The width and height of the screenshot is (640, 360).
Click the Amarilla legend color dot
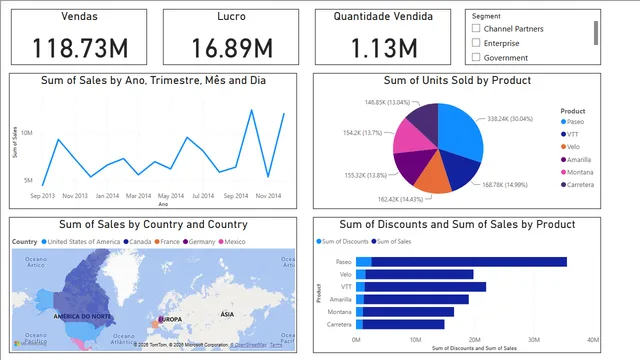tap(563, 160)
